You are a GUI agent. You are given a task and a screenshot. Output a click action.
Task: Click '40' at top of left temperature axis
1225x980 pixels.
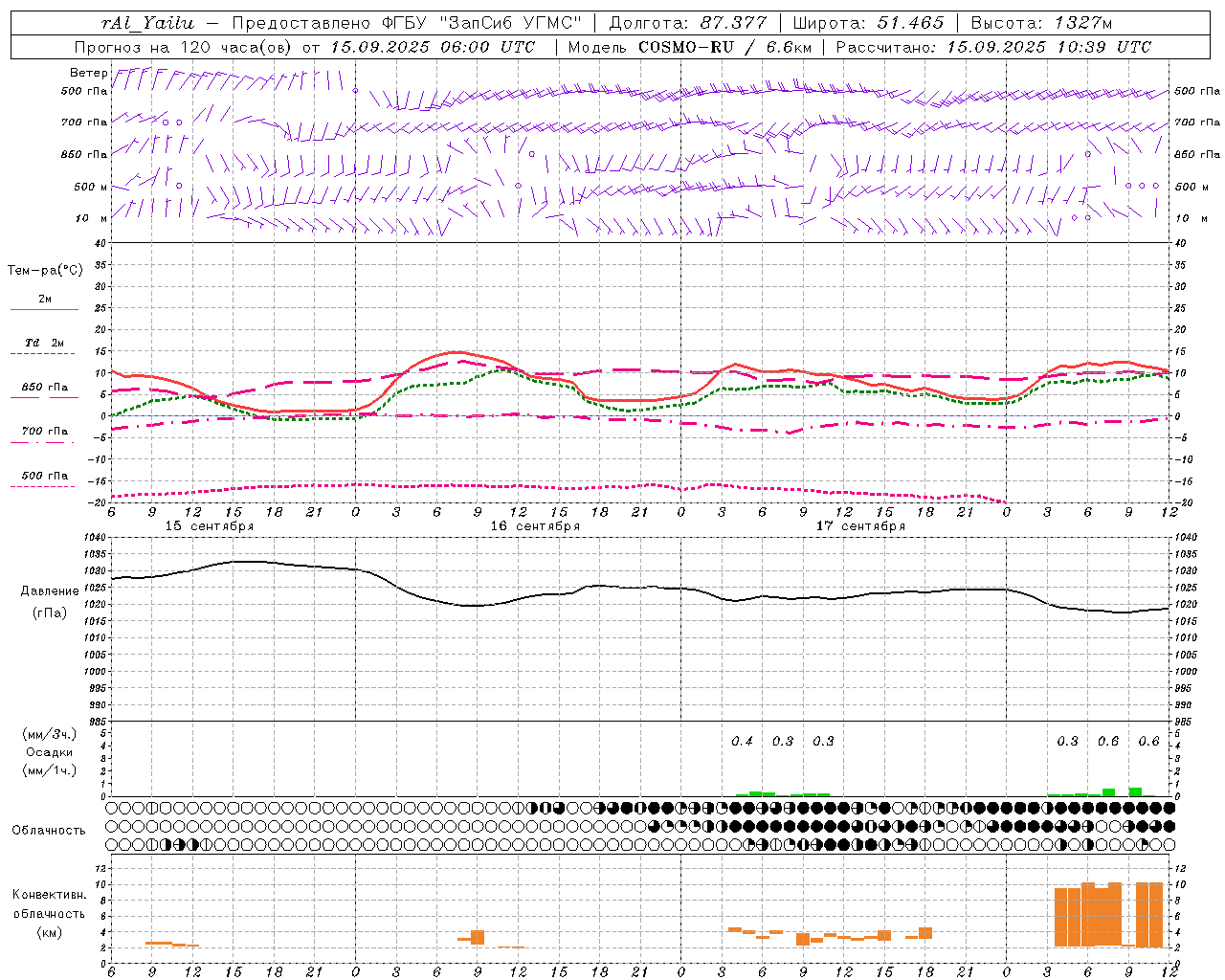pyautogui.click(x=100, y=243)
